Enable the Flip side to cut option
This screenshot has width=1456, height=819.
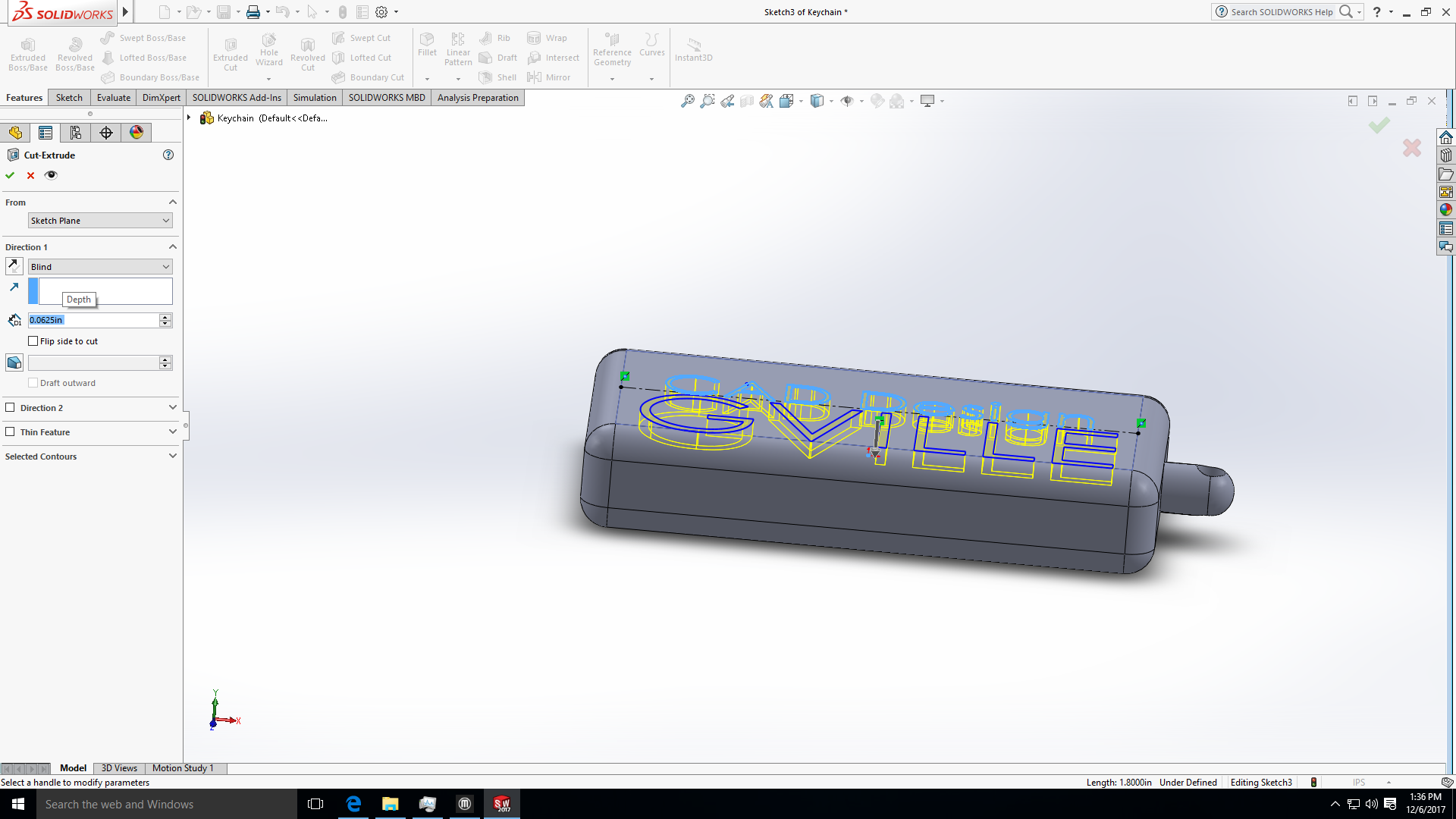coord(33,340)
